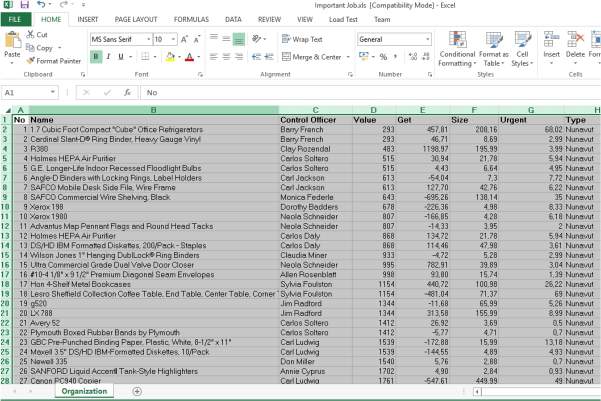Increase font size with the larger A icon
This screenshot has width=601, height=401.
click(x=184, y=39)
